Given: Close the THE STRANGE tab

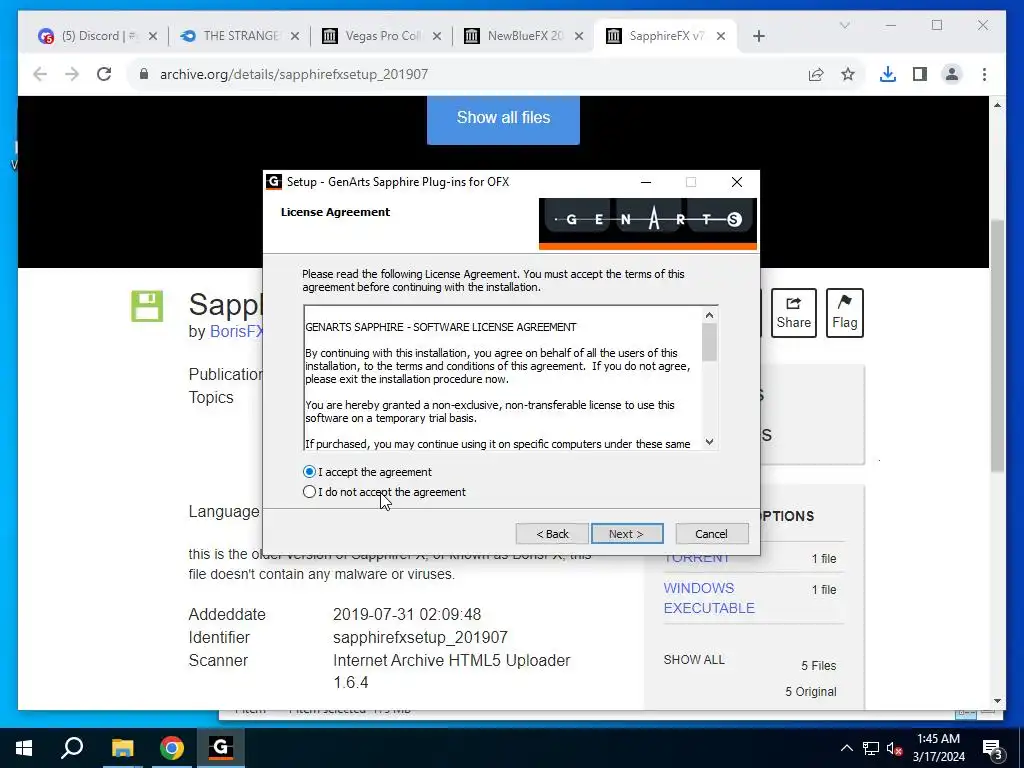Looking at the screenshot, I should click(x=295, y=36).
